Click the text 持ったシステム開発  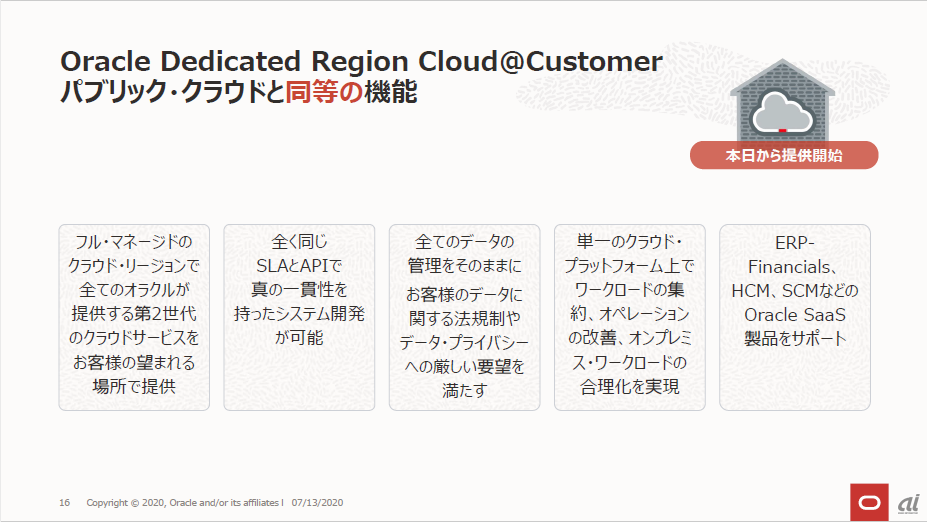click(299, 313)
